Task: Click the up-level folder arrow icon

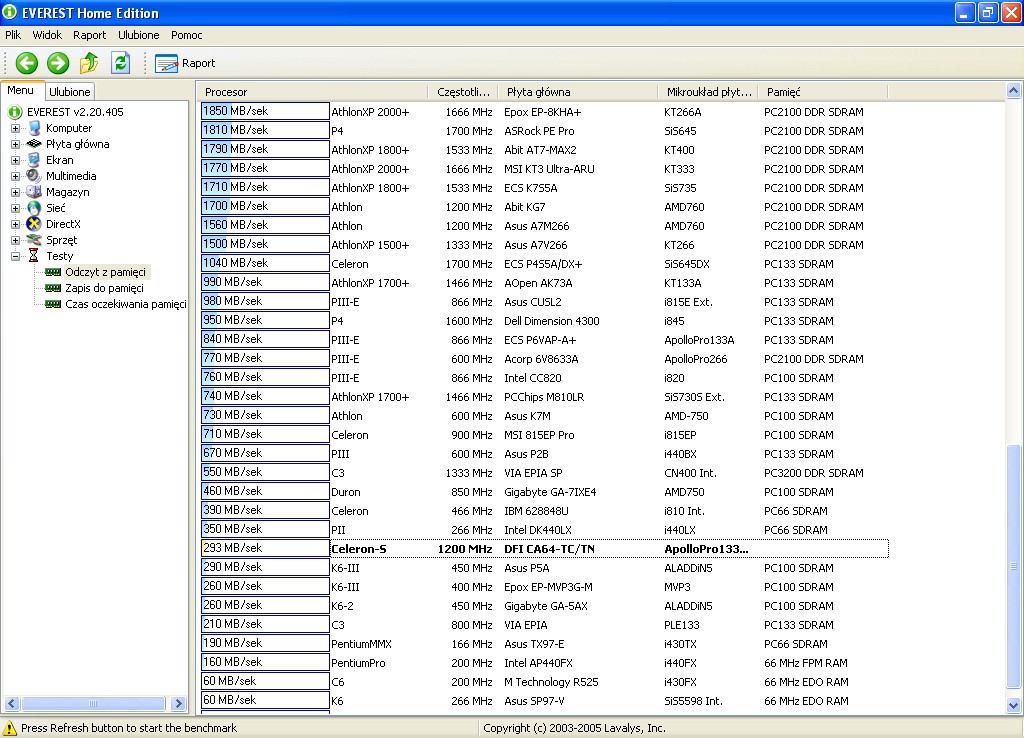Action: [x=89, y=63]
